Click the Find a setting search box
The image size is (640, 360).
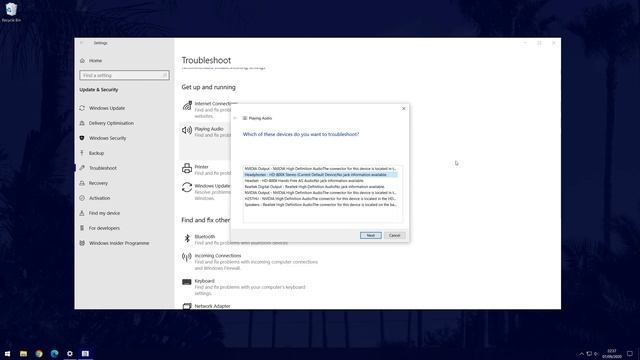tap(124, 75)
